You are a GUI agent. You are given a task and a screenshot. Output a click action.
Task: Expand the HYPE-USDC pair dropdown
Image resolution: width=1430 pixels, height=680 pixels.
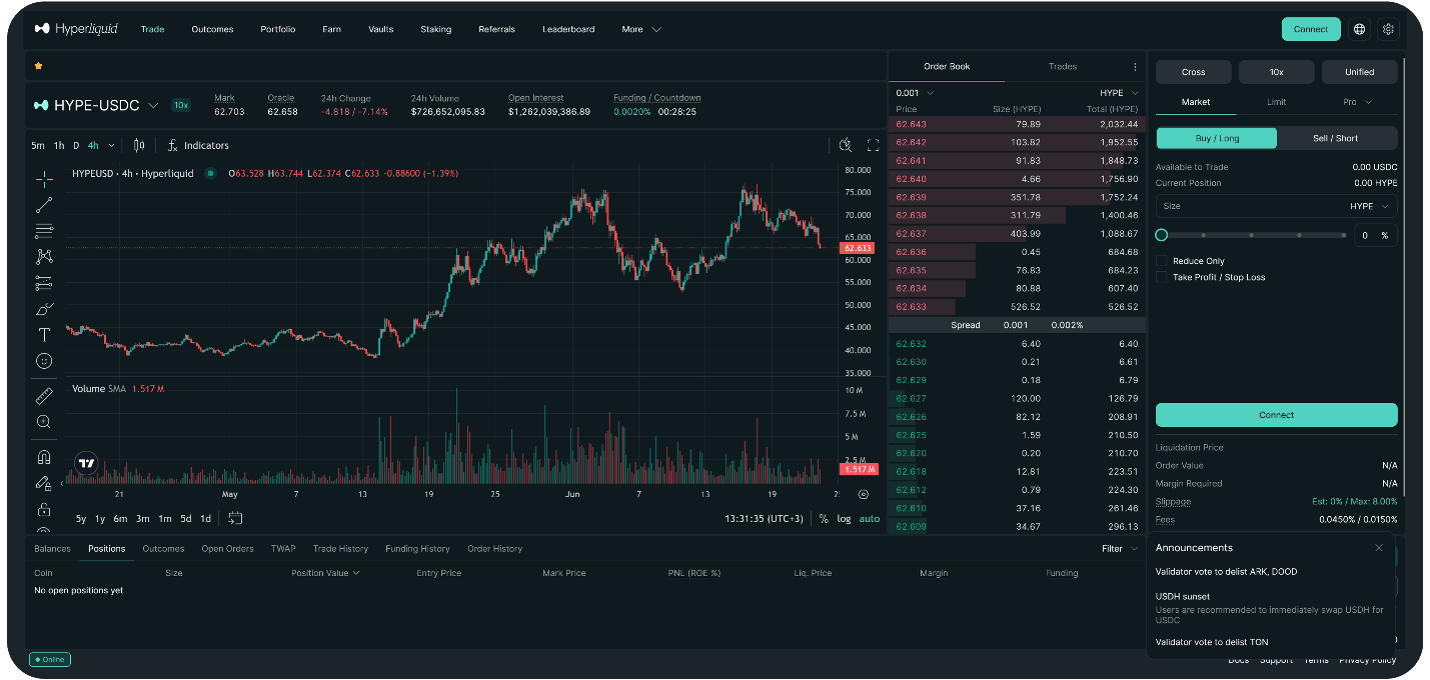tap(153, 105)
